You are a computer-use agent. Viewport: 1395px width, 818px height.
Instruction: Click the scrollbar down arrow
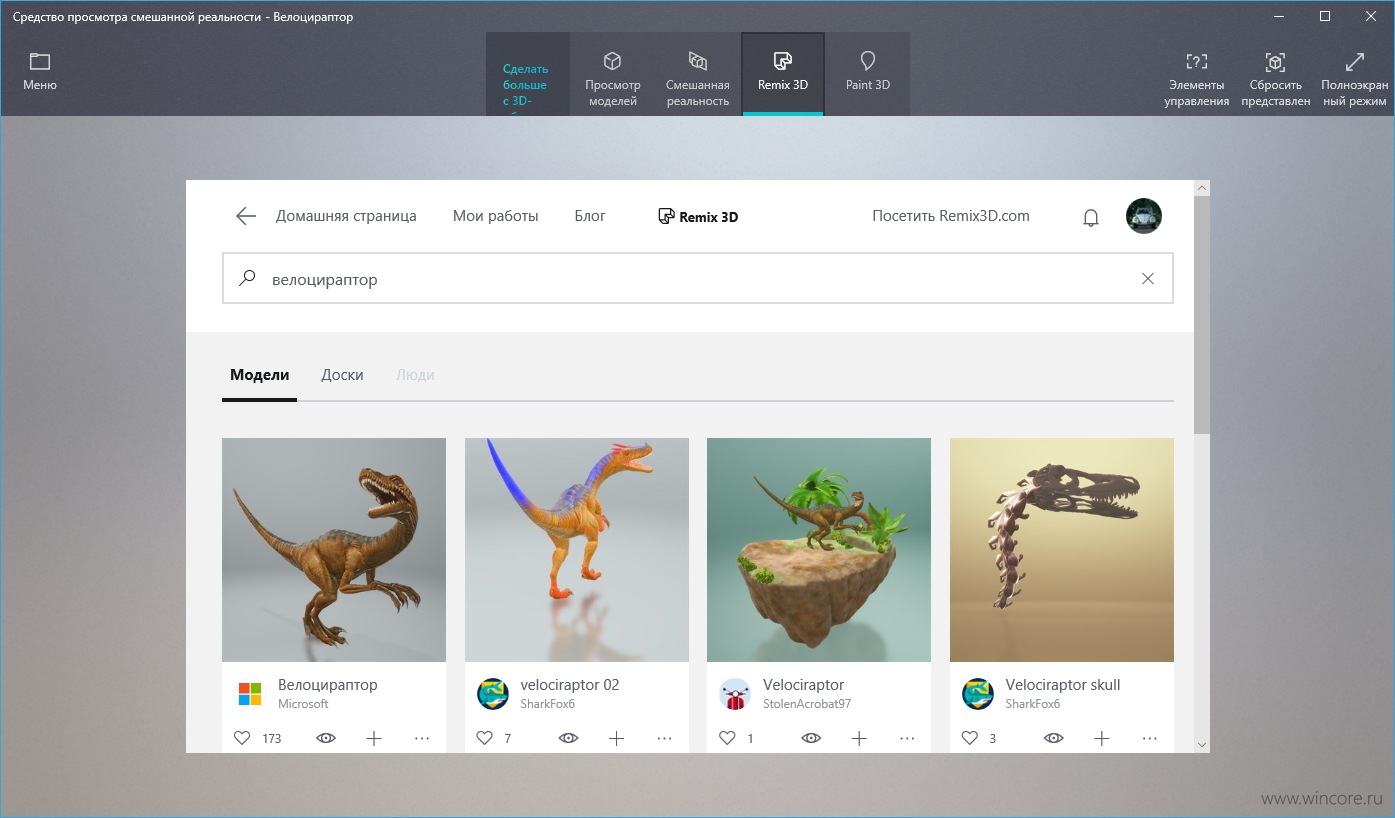(x=1202, y=744)
